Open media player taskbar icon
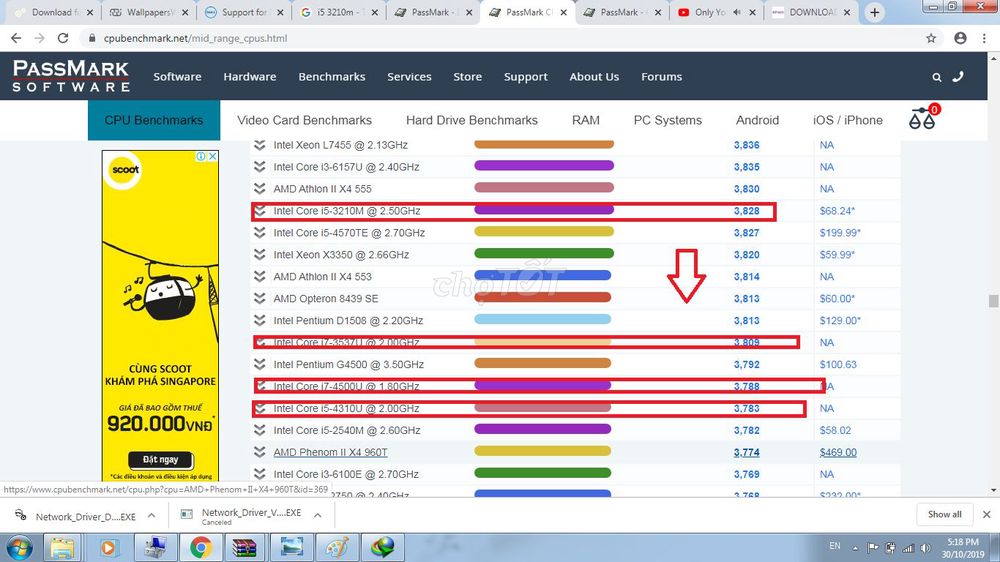 108,547
